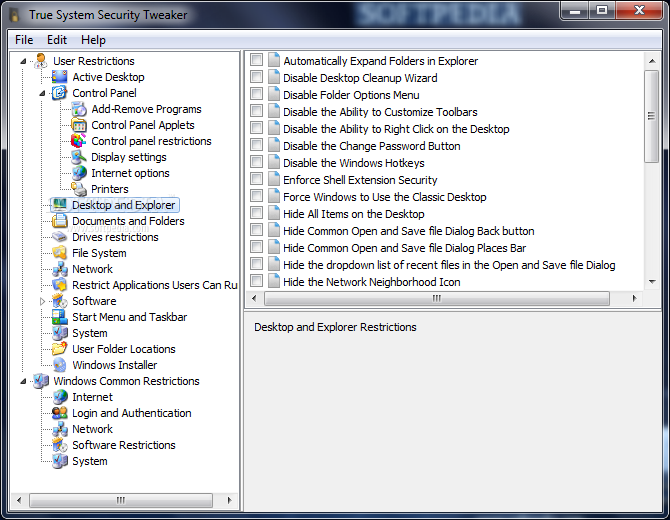The image size is (670, 520).
Task: Click the tree panel scroll right arrow
Action: 229,500
